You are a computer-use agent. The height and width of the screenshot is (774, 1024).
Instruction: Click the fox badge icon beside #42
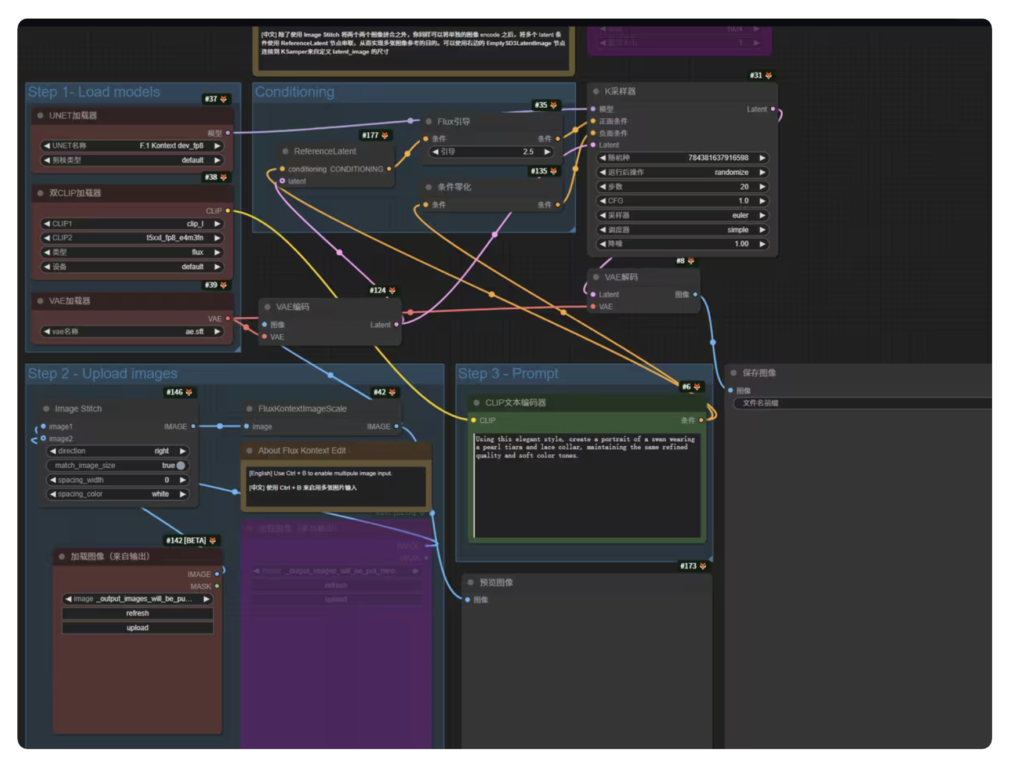click(392, 392)
